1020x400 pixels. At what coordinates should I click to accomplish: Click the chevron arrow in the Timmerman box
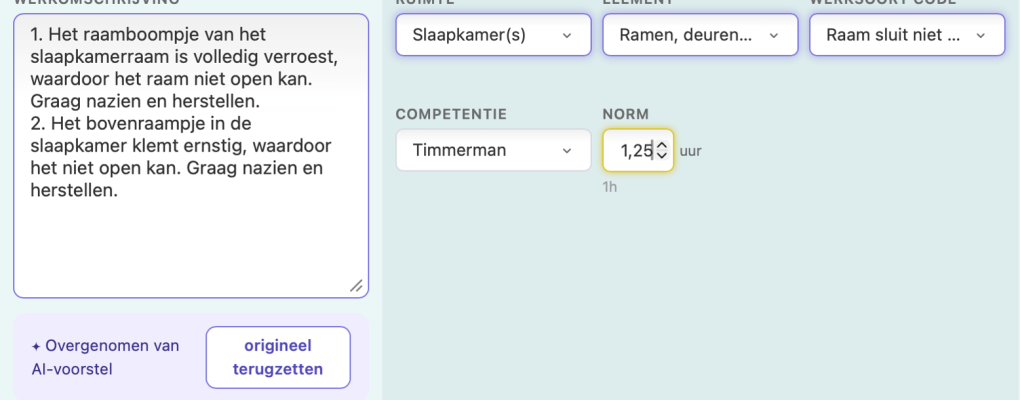pos(567,151)
